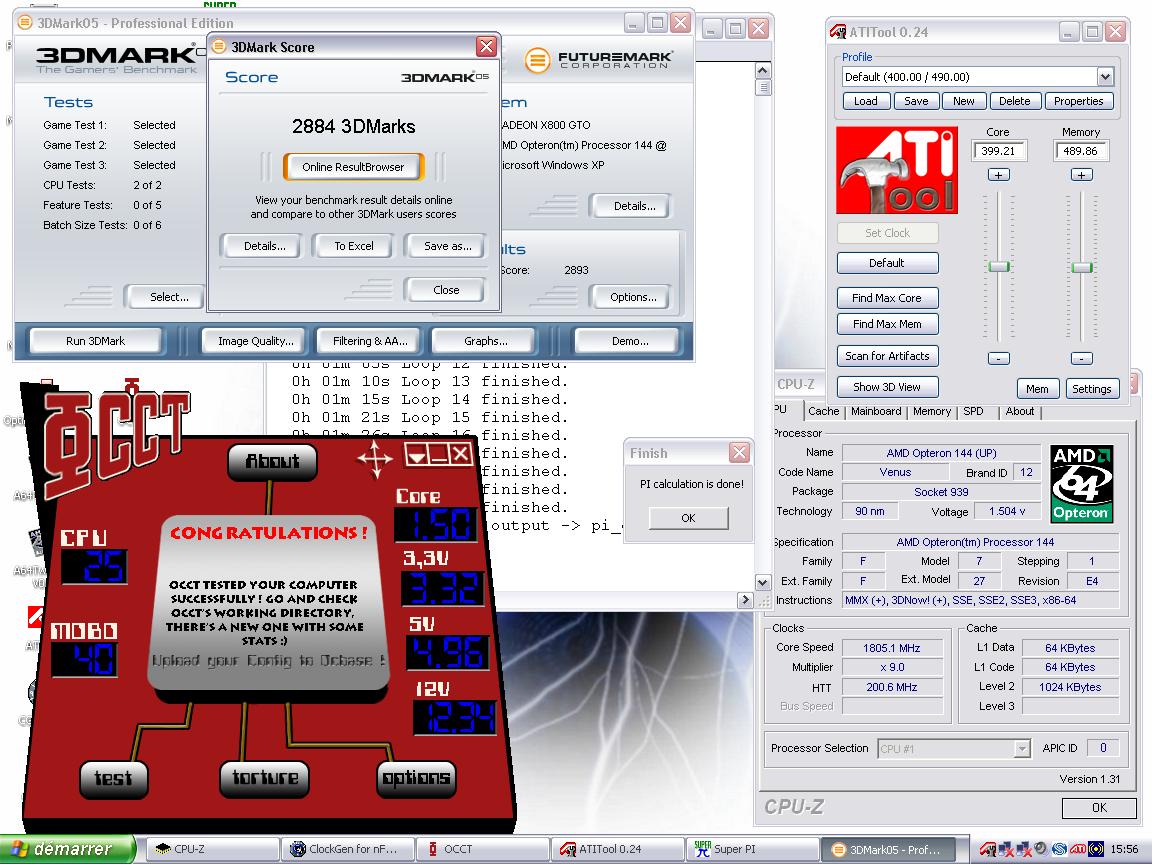
Task: Click the 3DMark Score dialog title icon
Action: [x=219, y=46]
